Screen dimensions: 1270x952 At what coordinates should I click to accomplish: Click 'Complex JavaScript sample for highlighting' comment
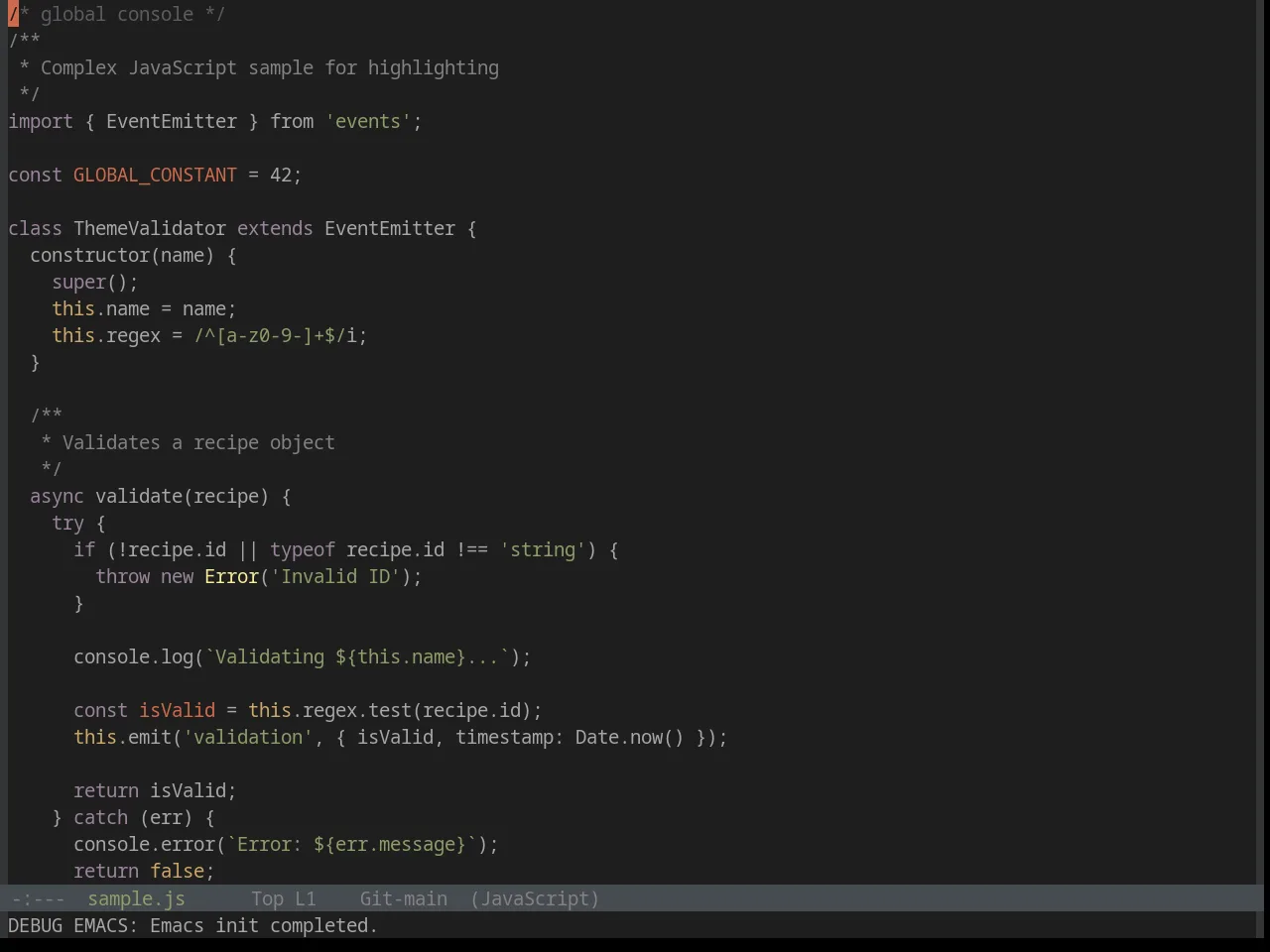[x=270, y=67]
